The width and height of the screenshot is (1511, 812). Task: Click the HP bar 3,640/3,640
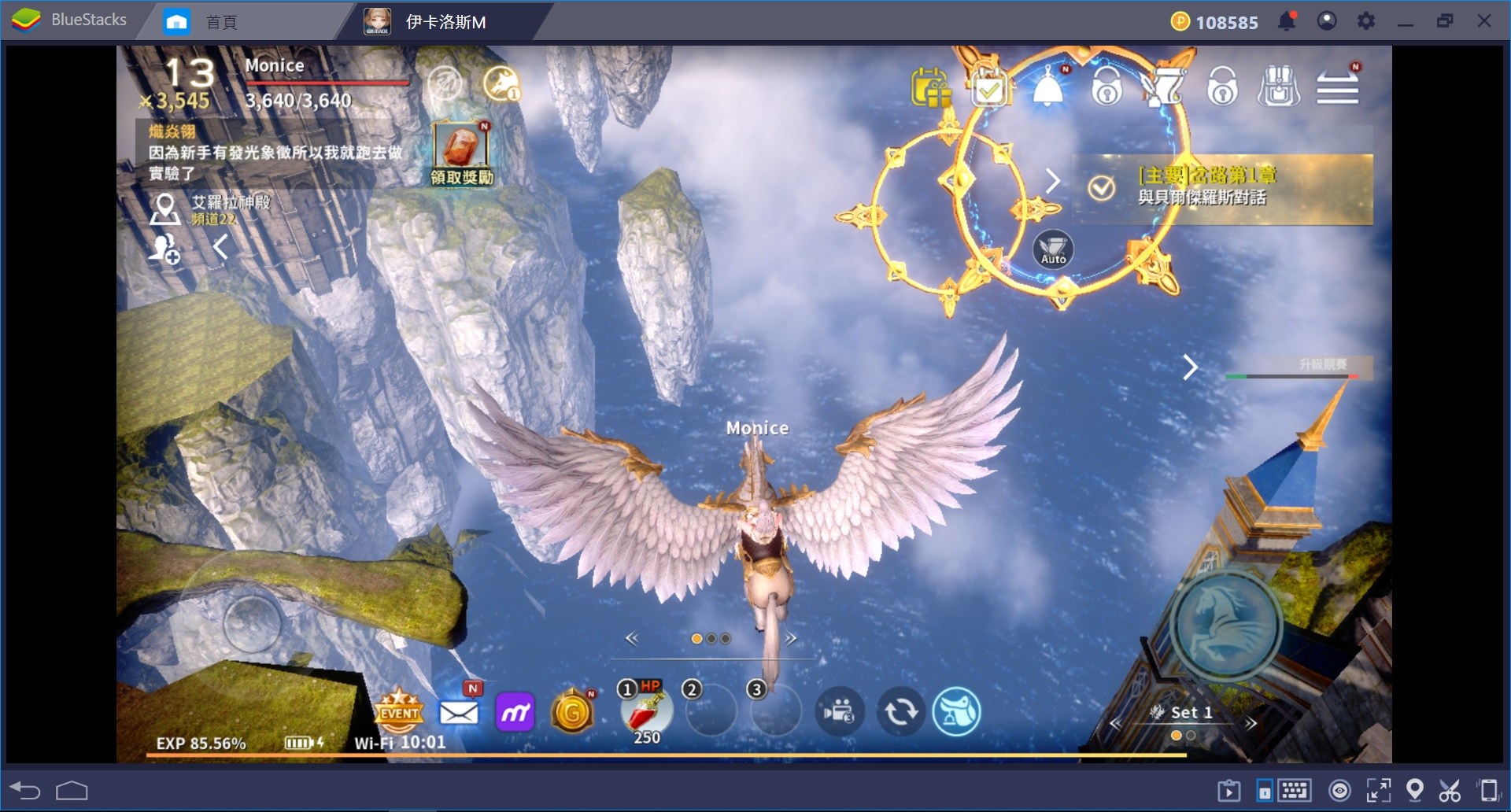point(327,82)
